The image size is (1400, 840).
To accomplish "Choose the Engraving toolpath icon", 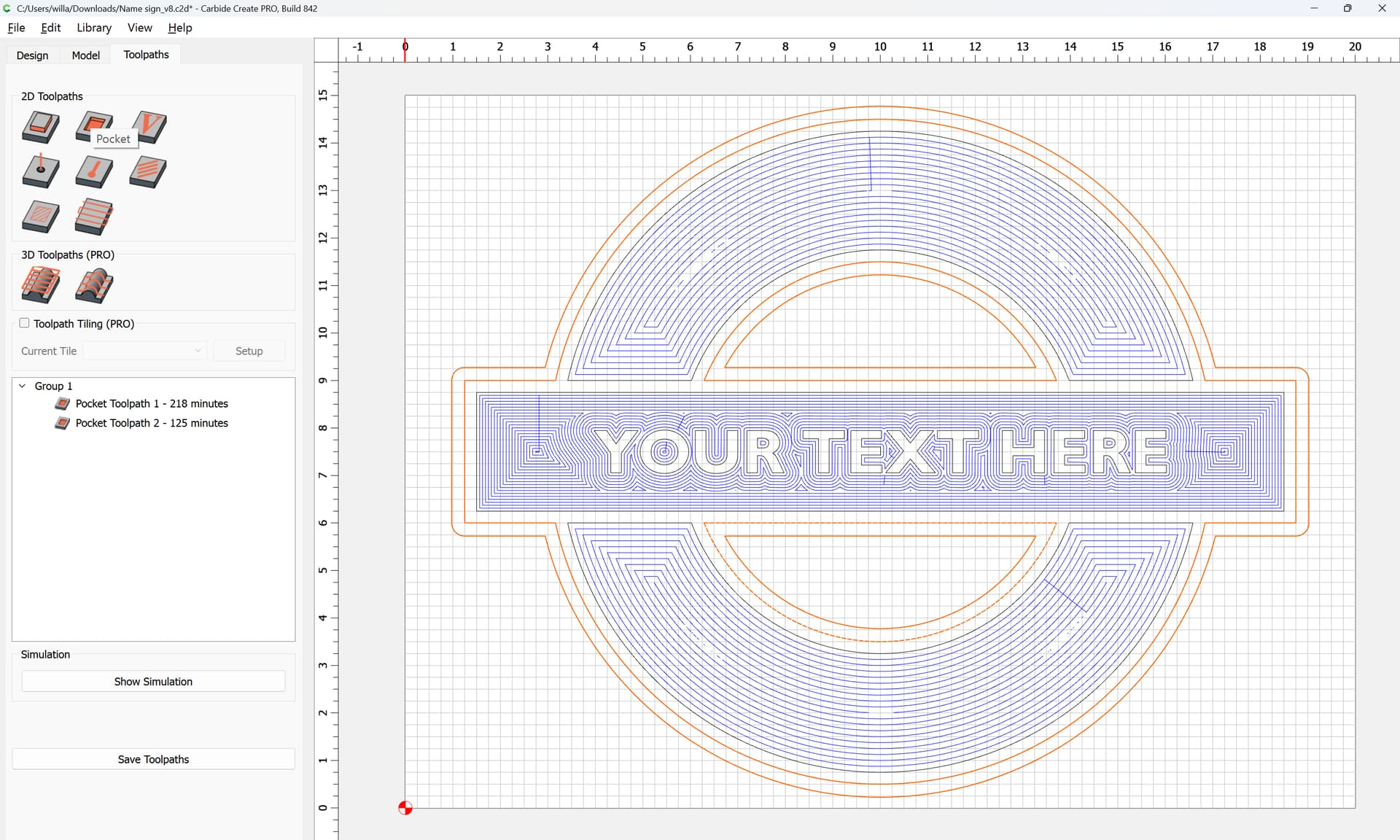I will coord(94,217).
